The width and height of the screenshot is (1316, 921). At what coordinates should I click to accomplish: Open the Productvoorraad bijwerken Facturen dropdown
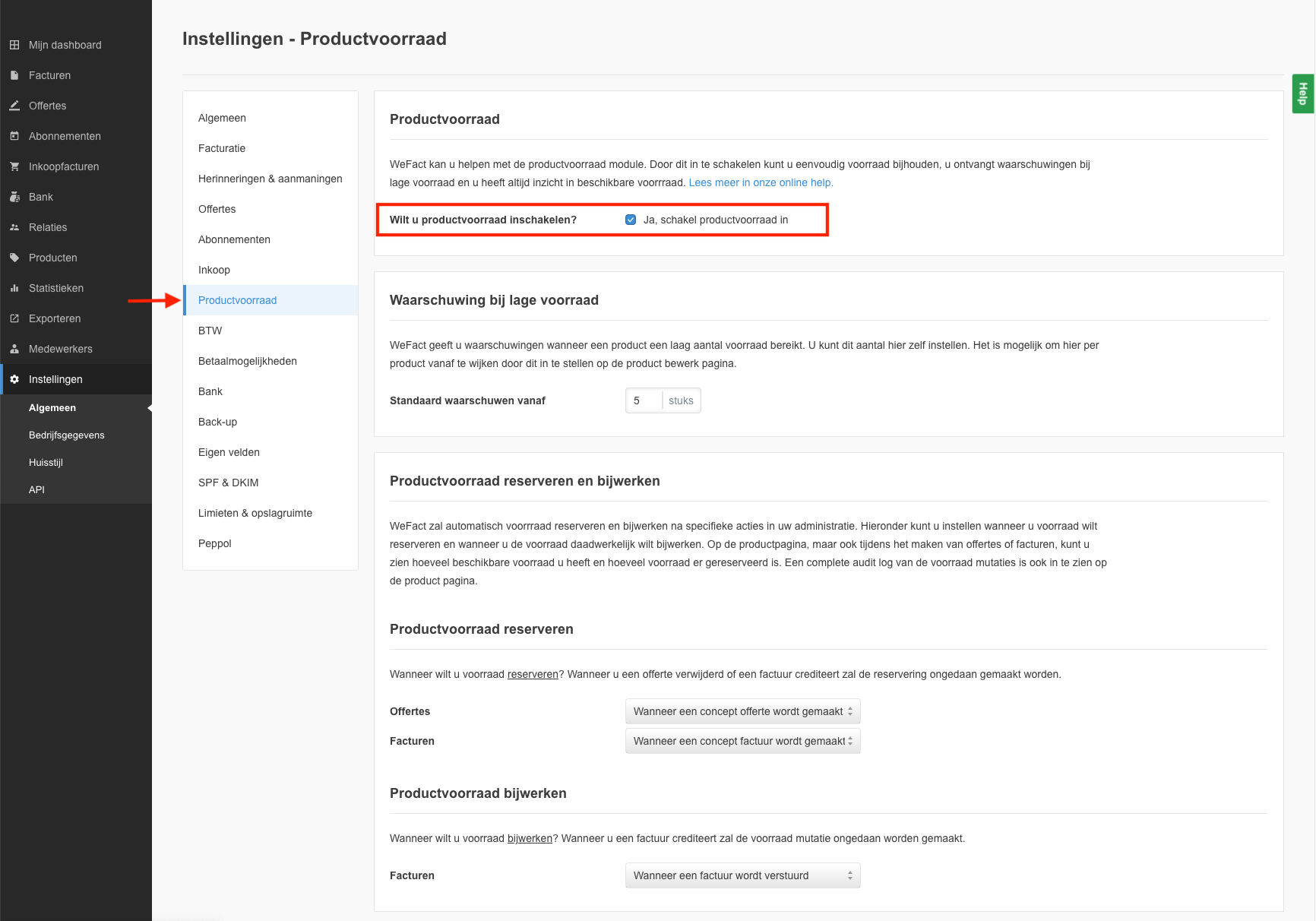[742, 875]
